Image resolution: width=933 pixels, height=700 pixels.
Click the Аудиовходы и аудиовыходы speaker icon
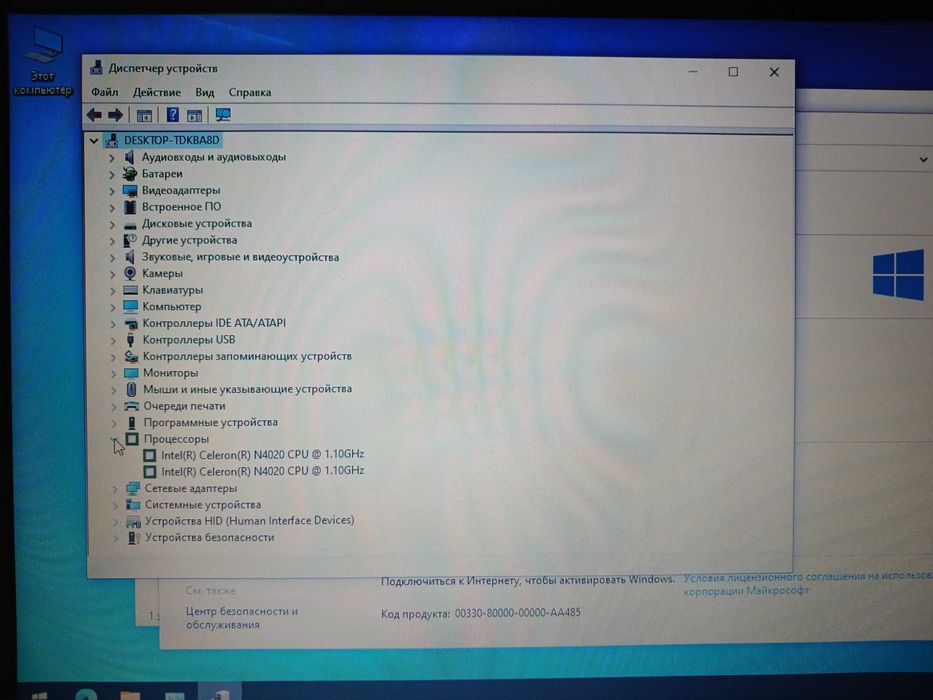pyautogui.click(x=129, y=157)
